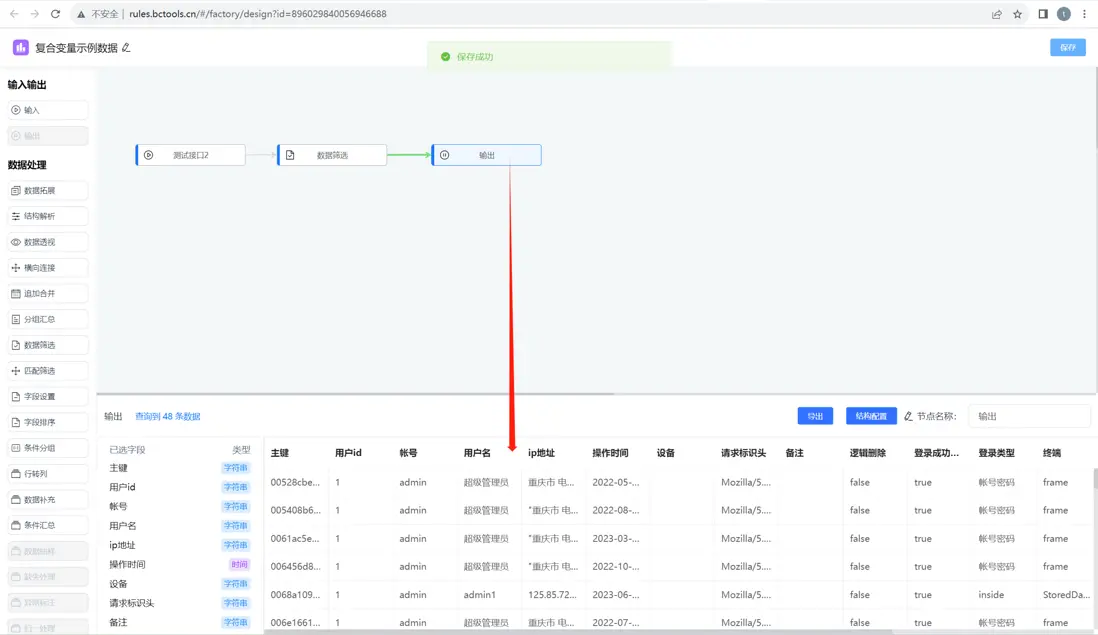Viewport: 1098px width, 635px height.
Task: Click the 导出 export button
Action: point(815,416)
